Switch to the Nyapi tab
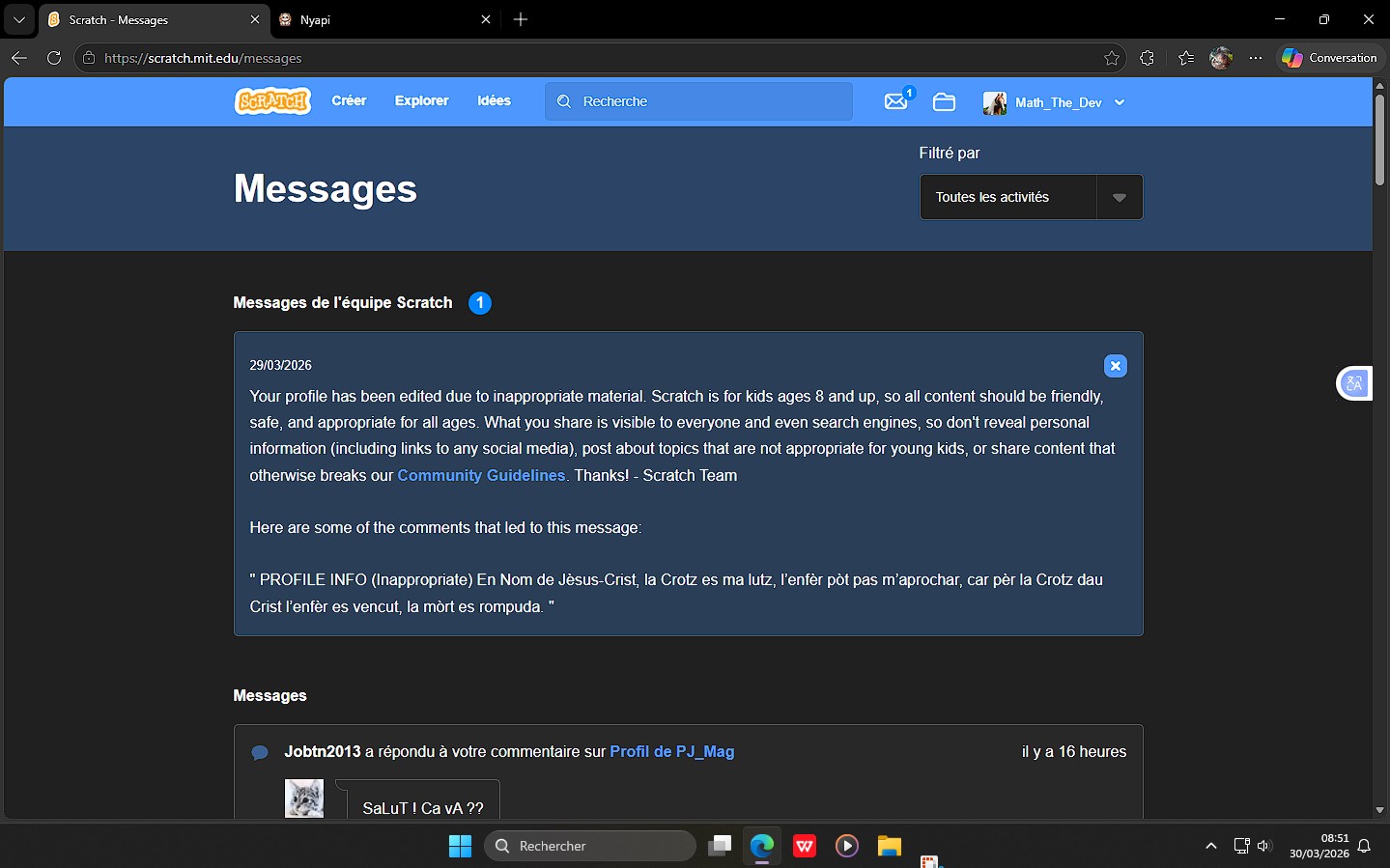Image resolution: width=1390 pixels, height=868 pixels. (377, 19)
